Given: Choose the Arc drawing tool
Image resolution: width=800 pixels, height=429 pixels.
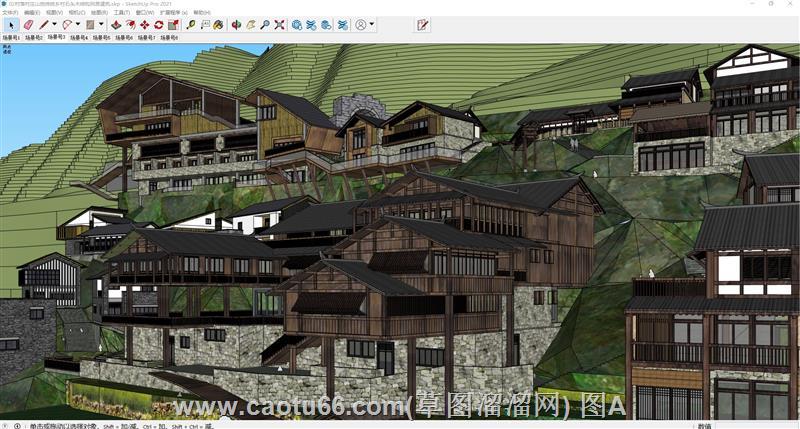Looking at the screenshot, I should coord(67,24).
